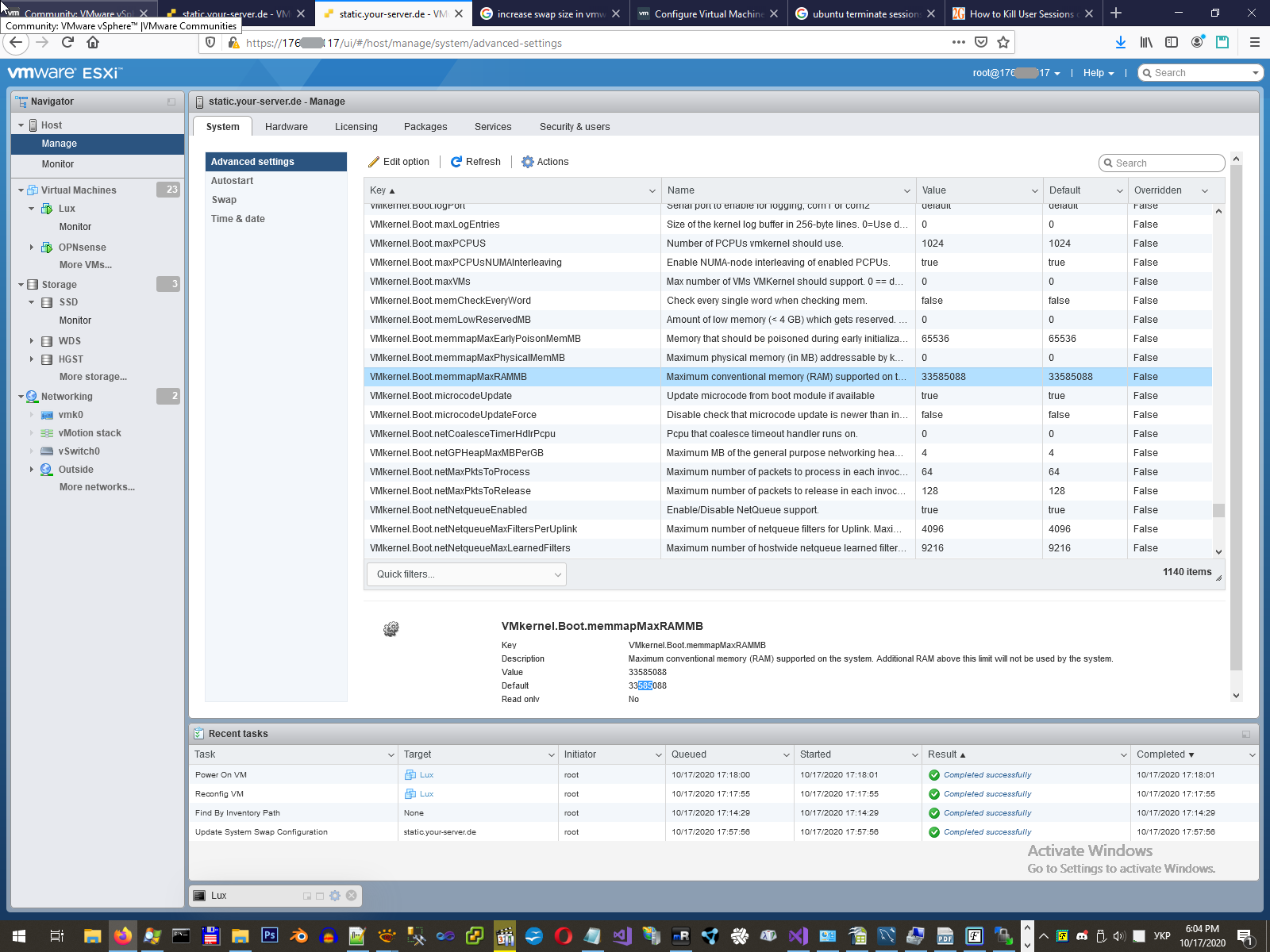Select the VMkernel.Boot.maxPCPUS row
The width and height of the screenshot is (1270, 952).
788,244
